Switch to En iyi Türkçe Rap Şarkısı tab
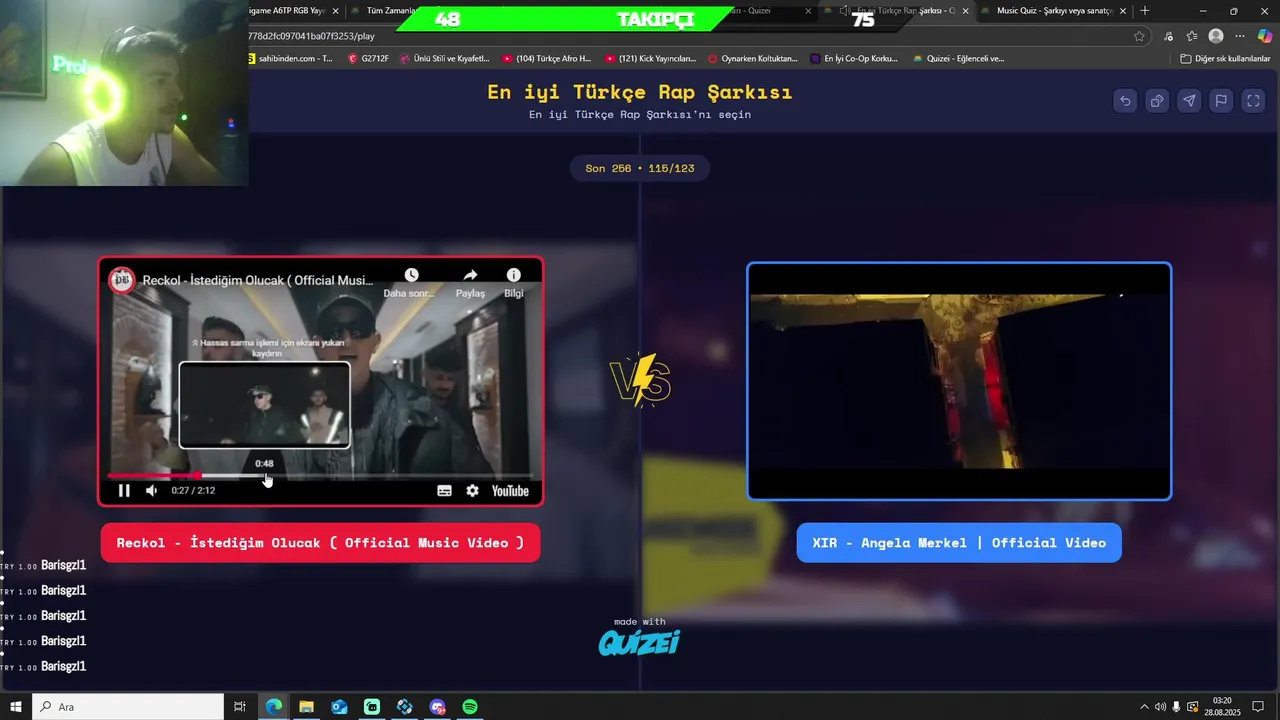Screen dimensions: 1280x720 pyautogui.click(x=898, y=11)
